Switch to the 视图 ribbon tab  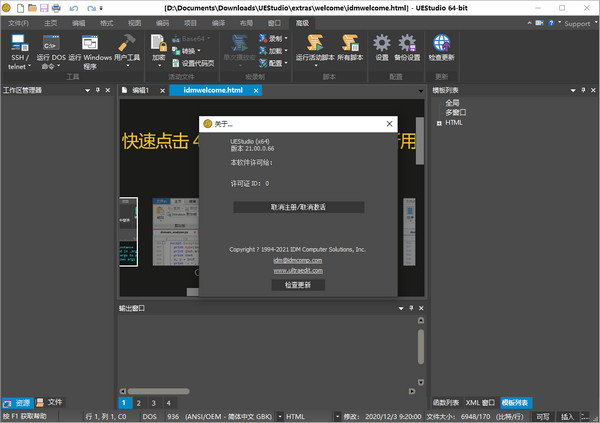pyautogui.click(x=134, y=23)
